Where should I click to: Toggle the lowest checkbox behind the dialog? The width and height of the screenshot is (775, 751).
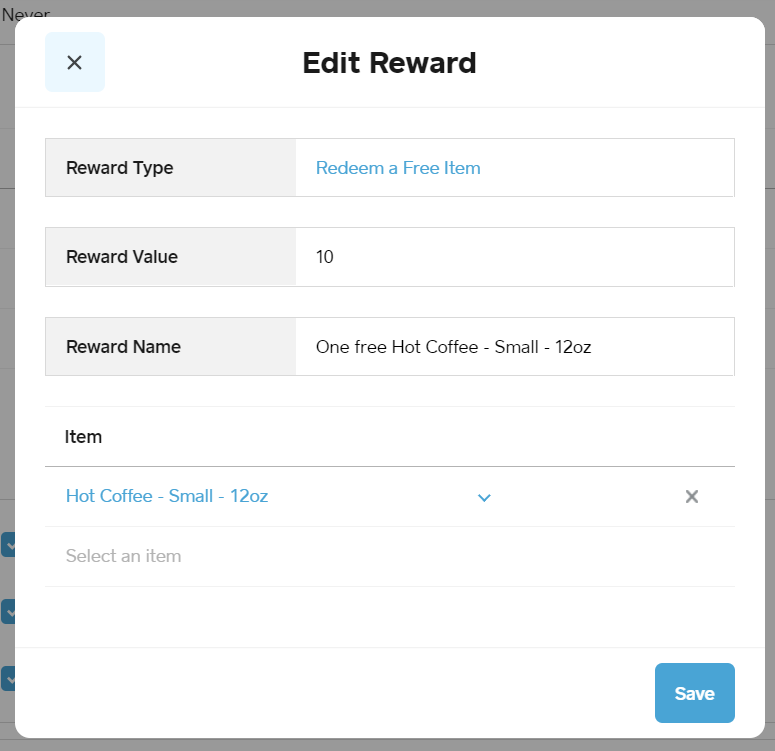coord(7,678)
